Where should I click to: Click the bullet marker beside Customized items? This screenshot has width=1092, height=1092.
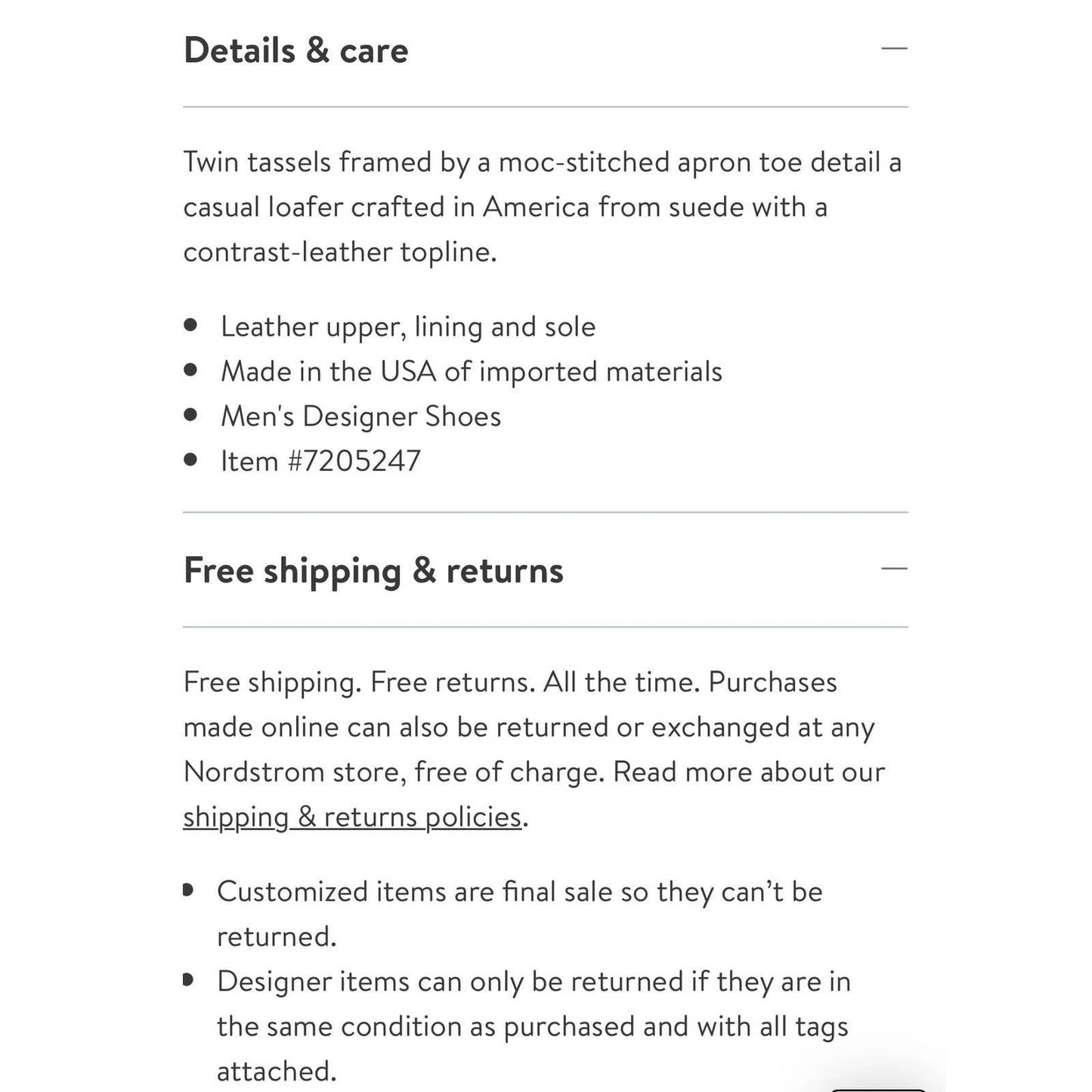click(188, 890)
